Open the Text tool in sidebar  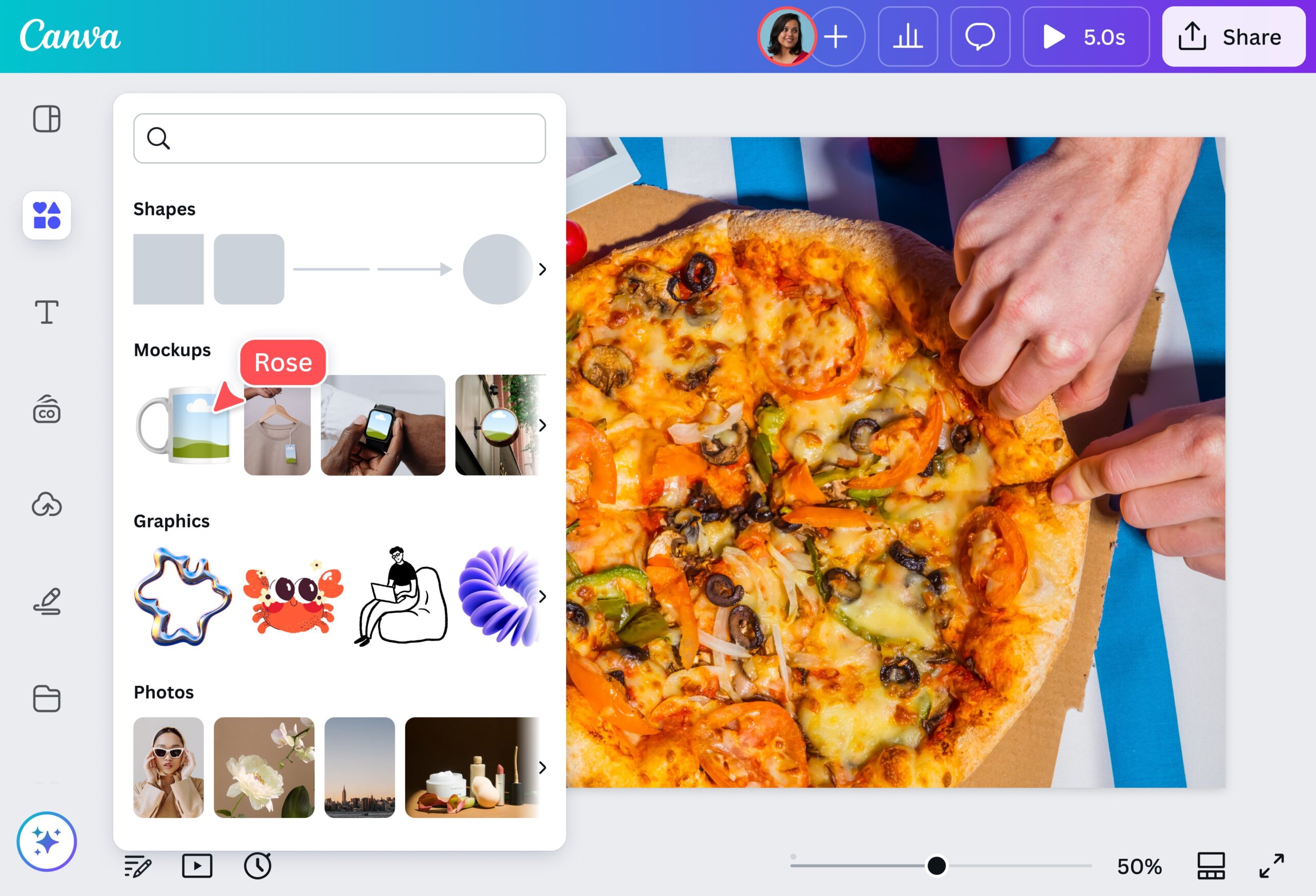click(x=46, y=312)
